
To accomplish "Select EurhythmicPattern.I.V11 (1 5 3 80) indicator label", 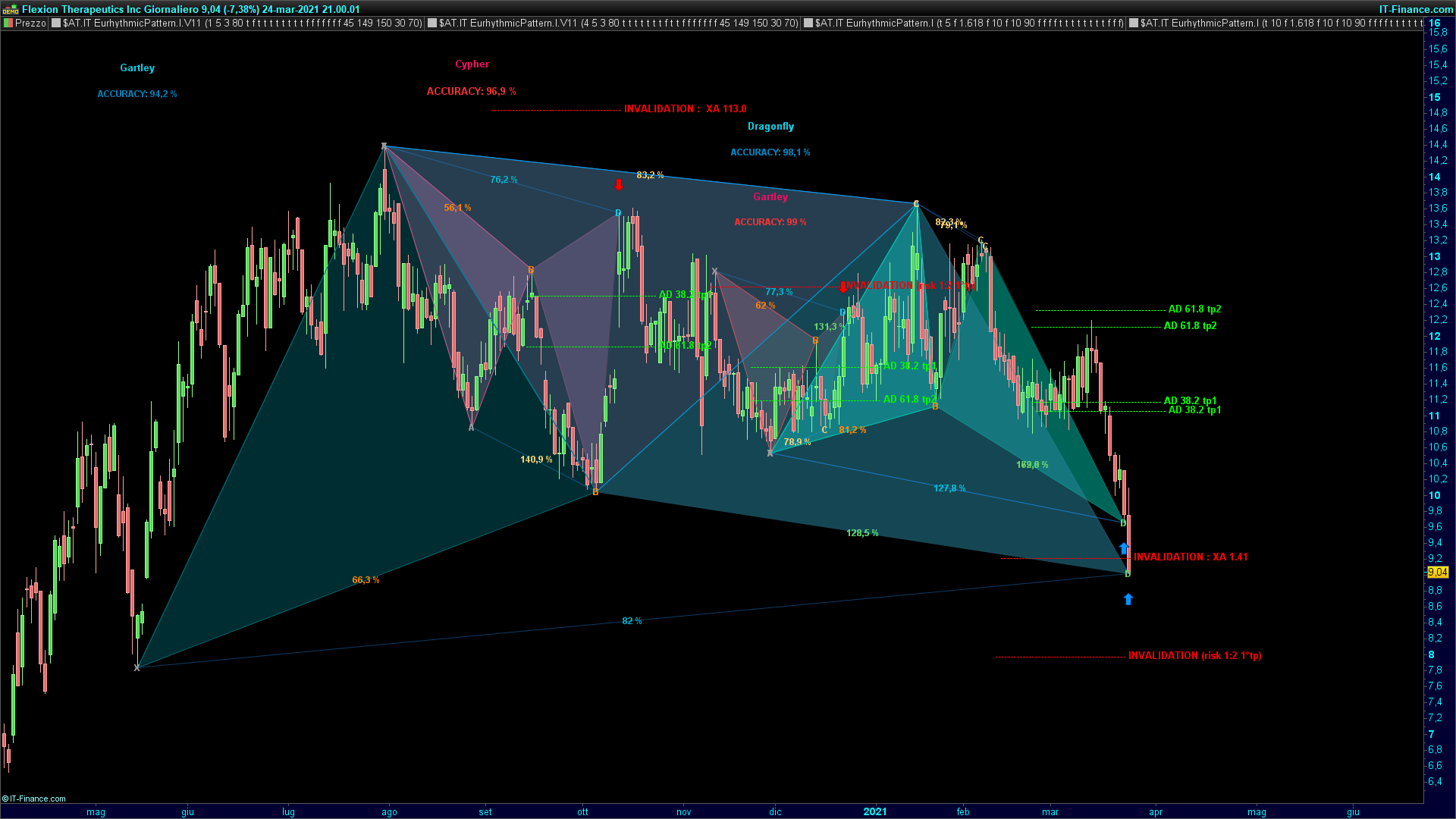I will pyautogui.click(x=243, y=24).
